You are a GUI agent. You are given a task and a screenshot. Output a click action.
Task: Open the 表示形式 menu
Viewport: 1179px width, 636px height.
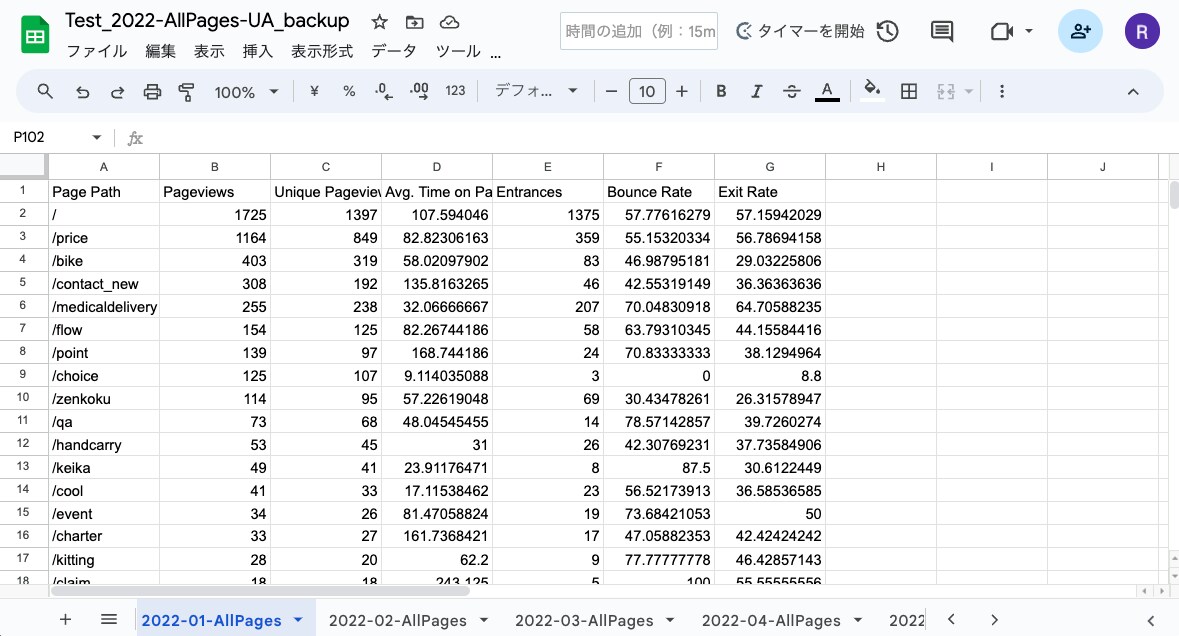322,51
